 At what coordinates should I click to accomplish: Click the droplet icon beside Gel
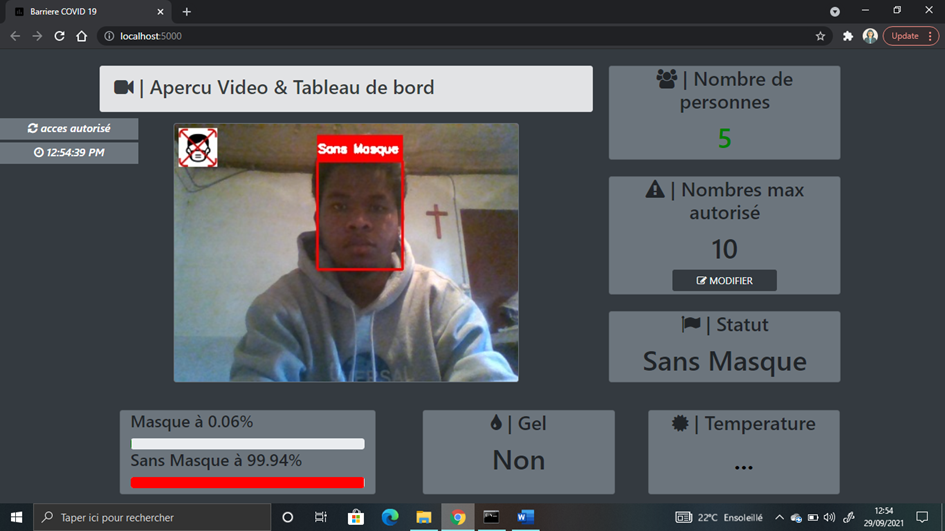(x=495, y=423)
